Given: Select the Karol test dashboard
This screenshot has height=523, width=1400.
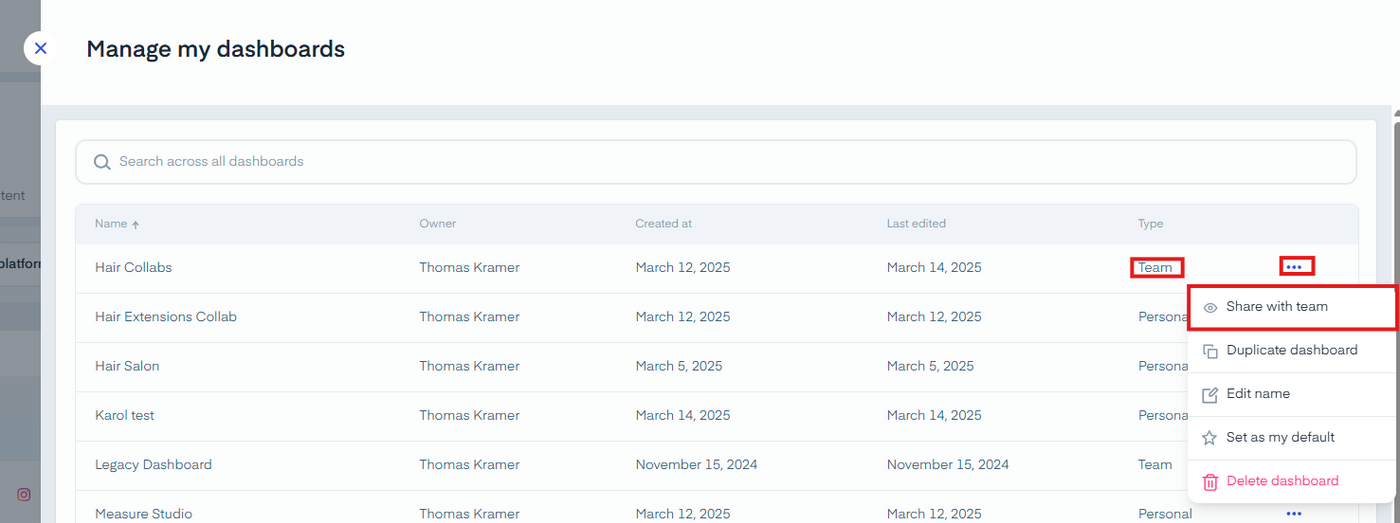Looking at the screenshot, I should [x=125, y=415].
